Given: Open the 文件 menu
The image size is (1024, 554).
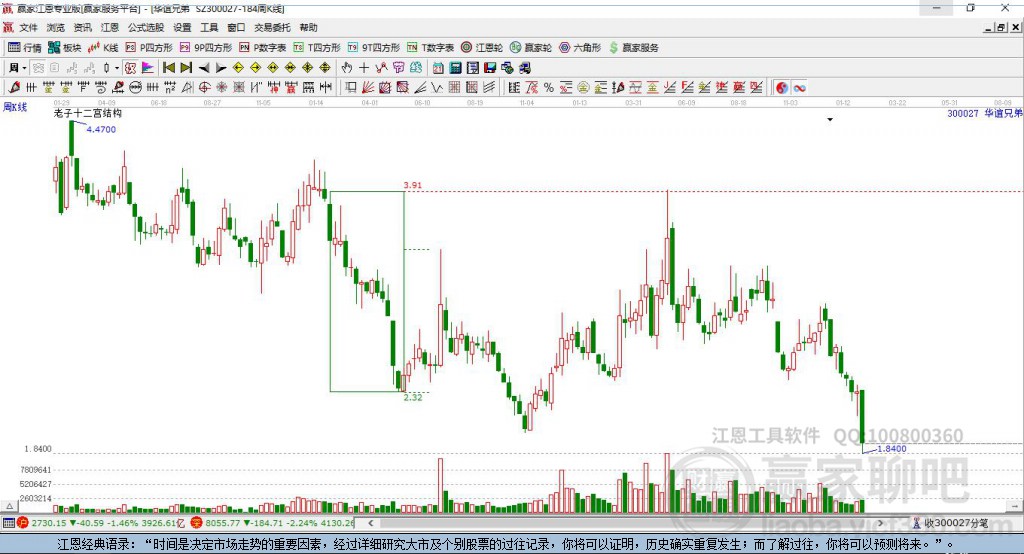Looking at the screenshot, I should (x=28, y=27).
